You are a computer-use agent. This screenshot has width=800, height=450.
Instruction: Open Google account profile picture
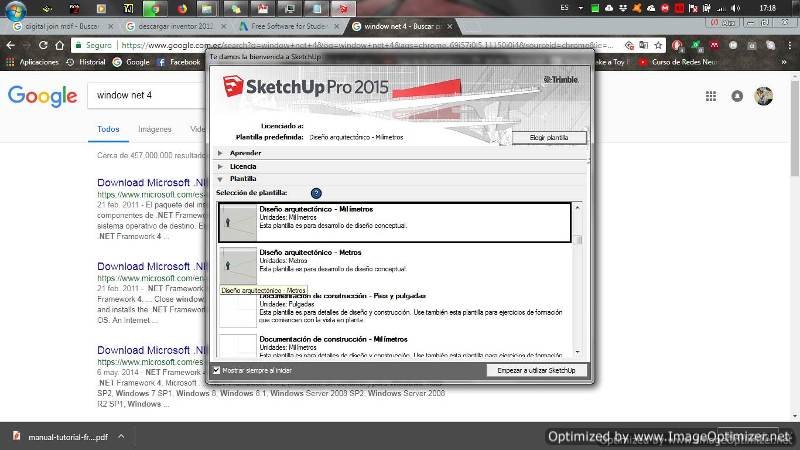(764, 96)
